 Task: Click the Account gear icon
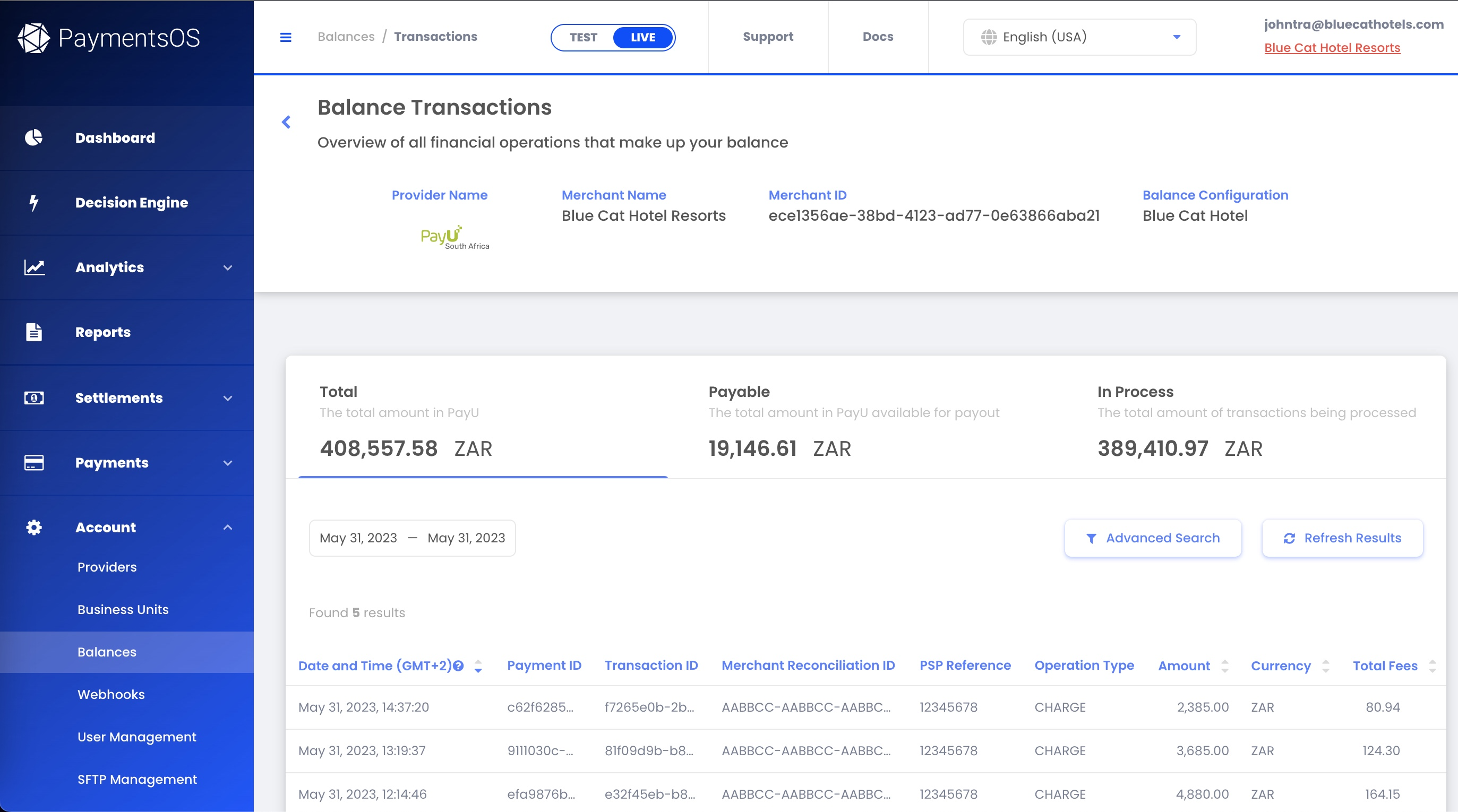[34, 528]
